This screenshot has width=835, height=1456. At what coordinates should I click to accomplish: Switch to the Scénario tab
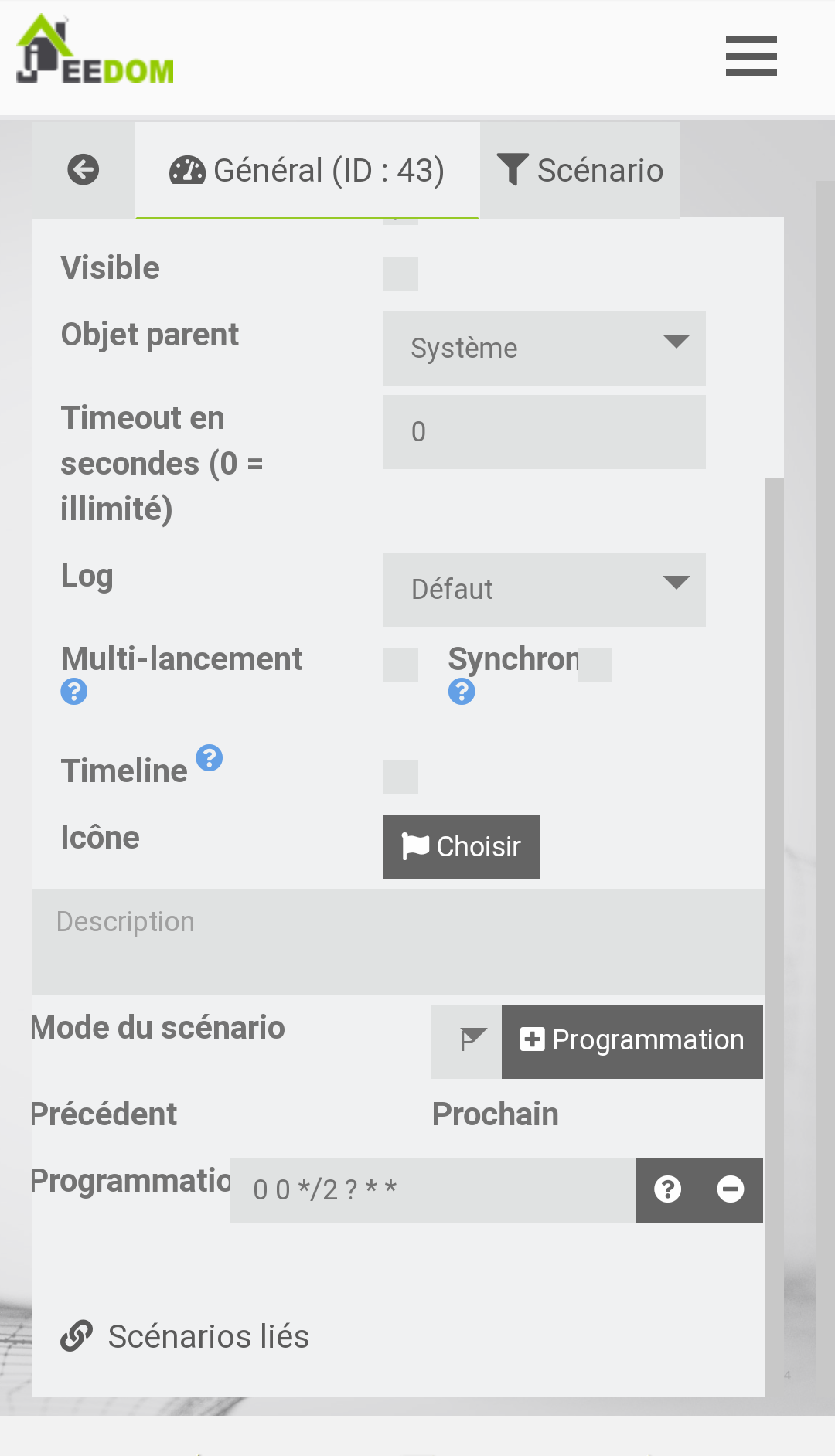pyautogui.click(x=581, y=171)
